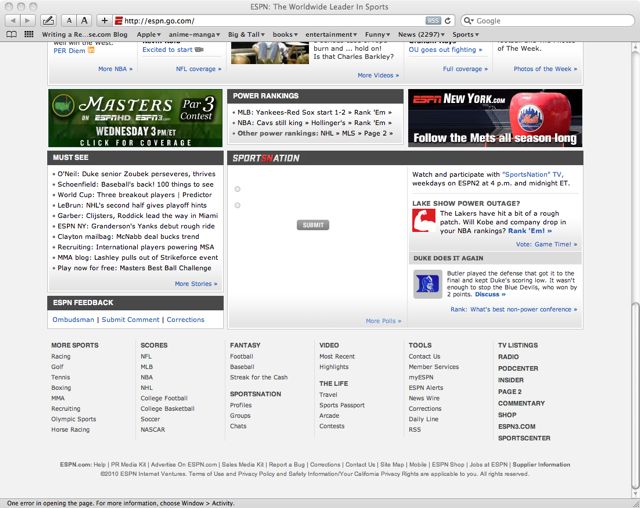The height and width of the screenshot is (508, 640).
Task: Click the RSS badge in address bar
Action: tap(433, 20)
